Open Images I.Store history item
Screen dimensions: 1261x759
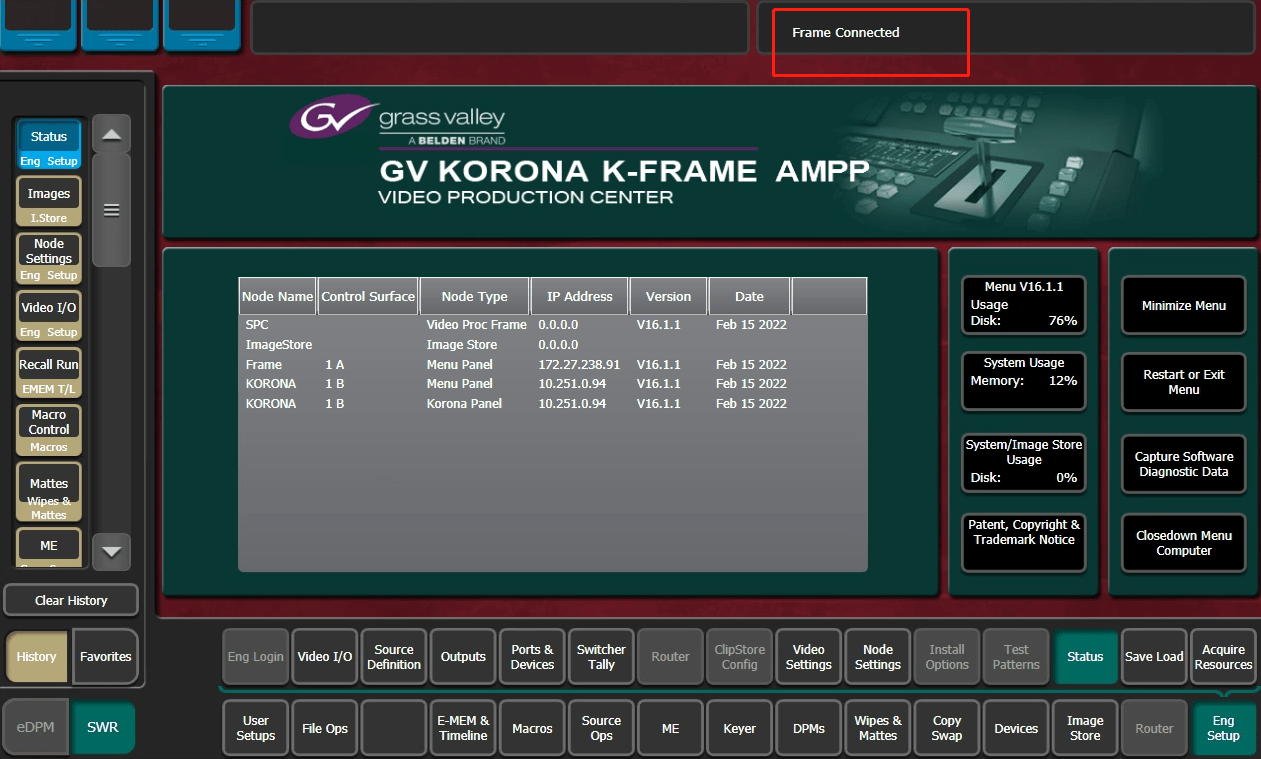coord(49,202)
